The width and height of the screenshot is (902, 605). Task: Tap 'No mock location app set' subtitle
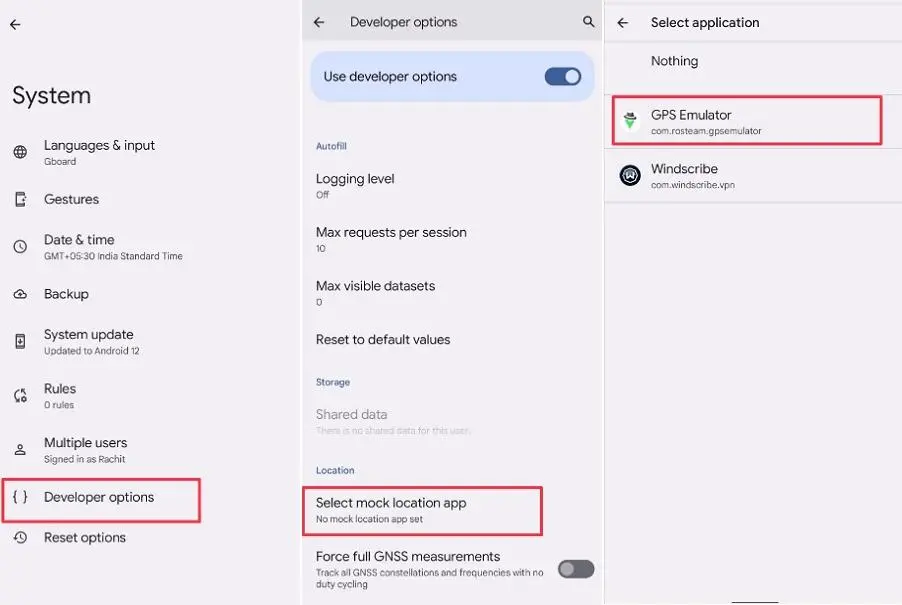coord(369,519)
